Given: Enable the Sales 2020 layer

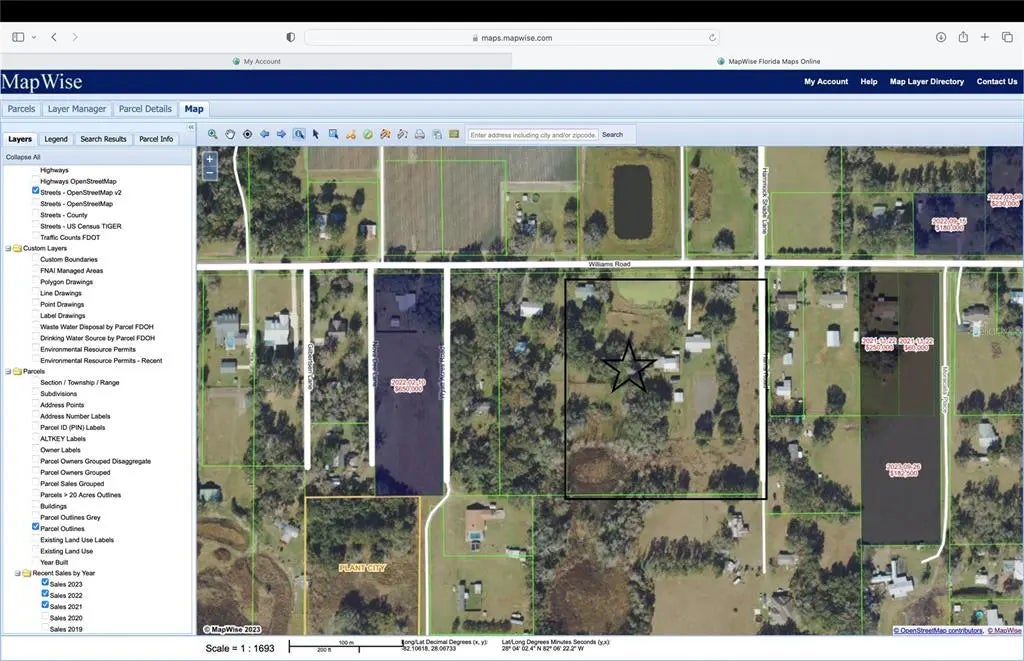Looking at the screenshot, I should tap(45, 619).
